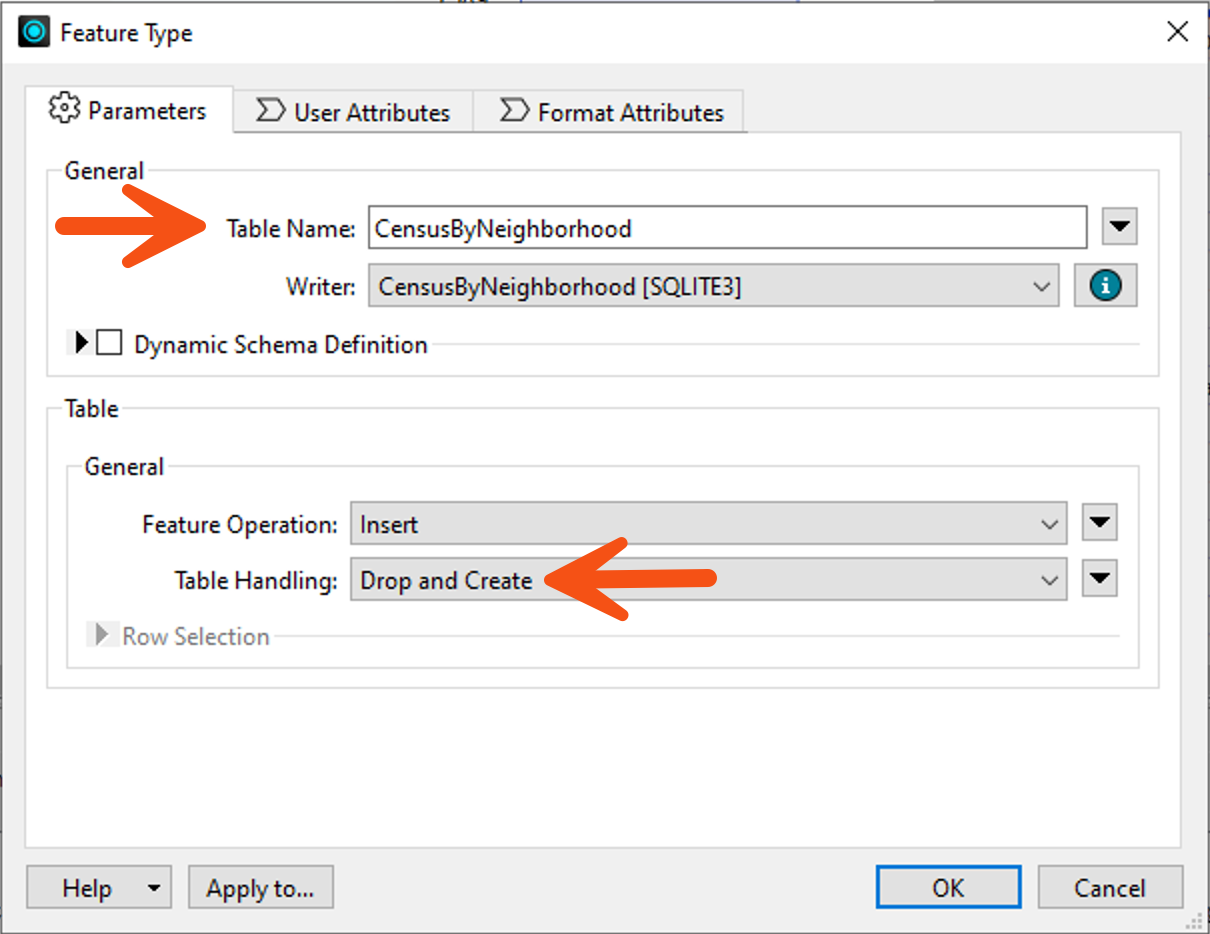This screenshot has width=1210, height=934.
Task: Open the Help dropdown arrow
Action: (x=152, y=887)
